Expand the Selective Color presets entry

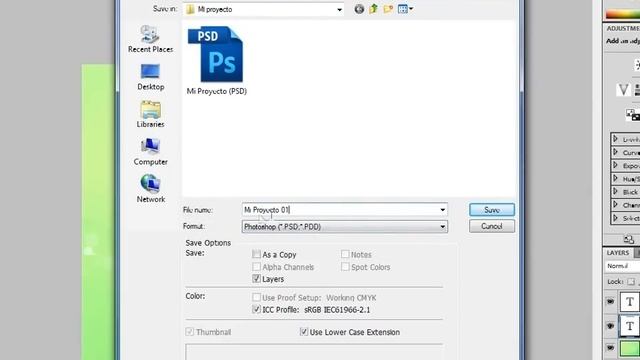pyautogui.click(x=616, y=218)
